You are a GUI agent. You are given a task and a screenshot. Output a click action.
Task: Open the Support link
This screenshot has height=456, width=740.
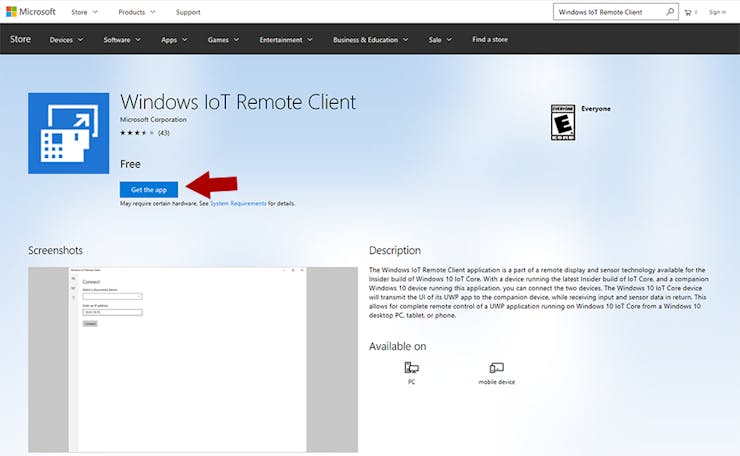coord(188,12)
